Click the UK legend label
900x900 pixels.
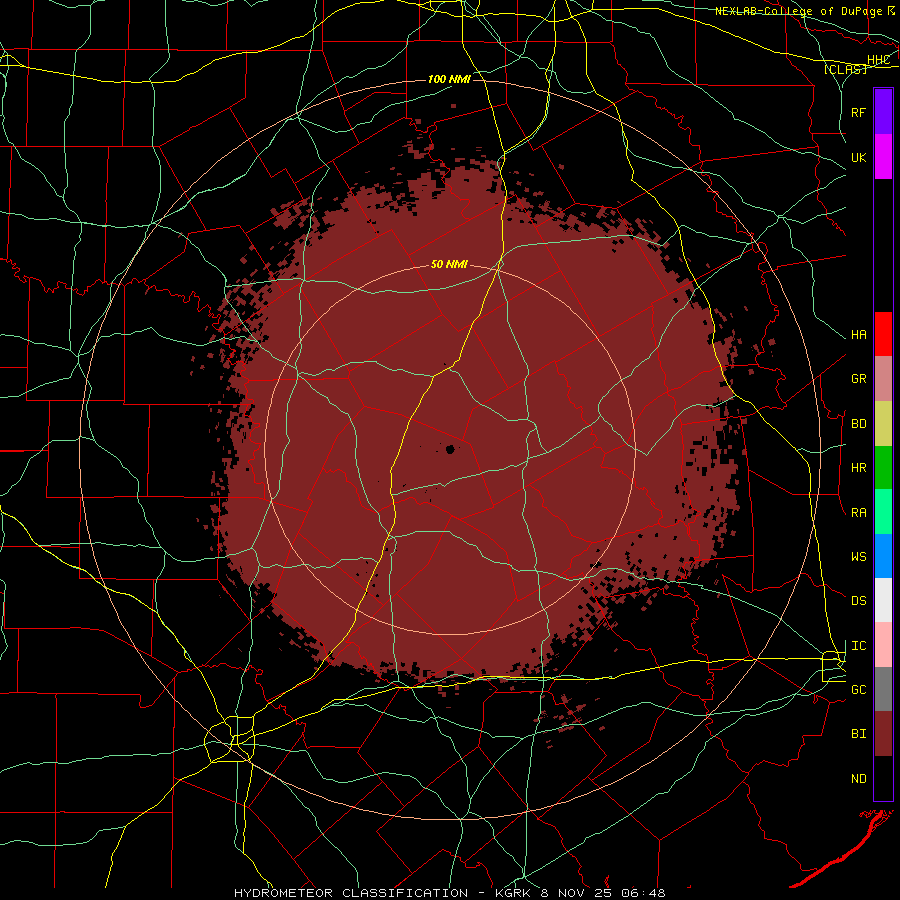(859, 157)
